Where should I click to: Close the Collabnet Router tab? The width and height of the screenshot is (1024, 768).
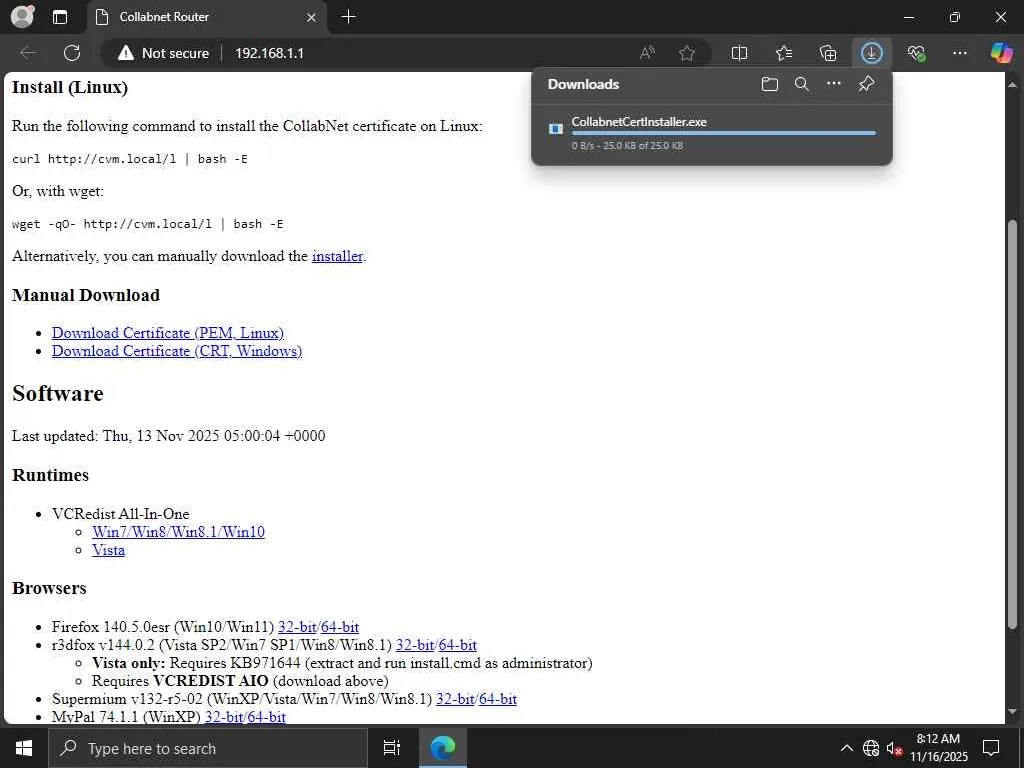(x=312, y=17)
